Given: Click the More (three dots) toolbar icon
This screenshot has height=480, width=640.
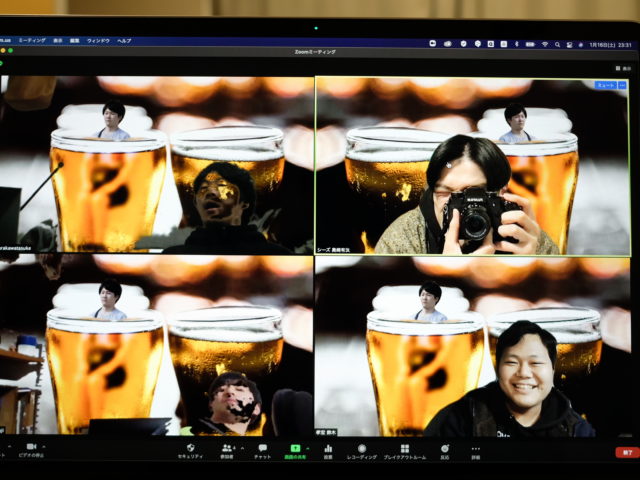Looking at the screenshot, I should pos(476,448).
